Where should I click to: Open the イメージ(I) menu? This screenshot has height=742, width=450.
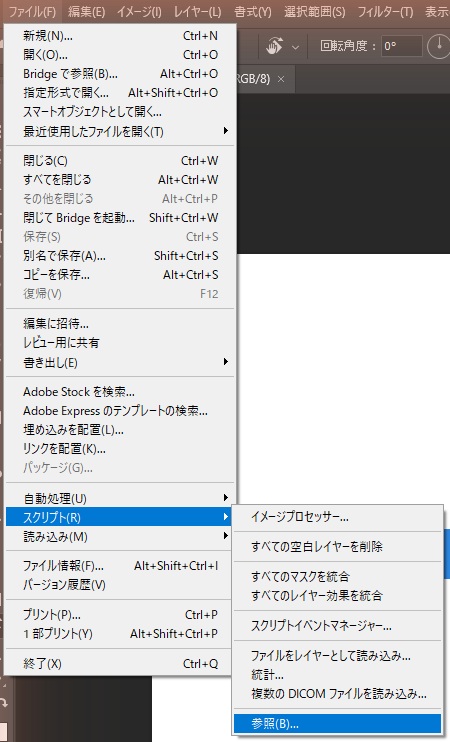pos(139,11)
